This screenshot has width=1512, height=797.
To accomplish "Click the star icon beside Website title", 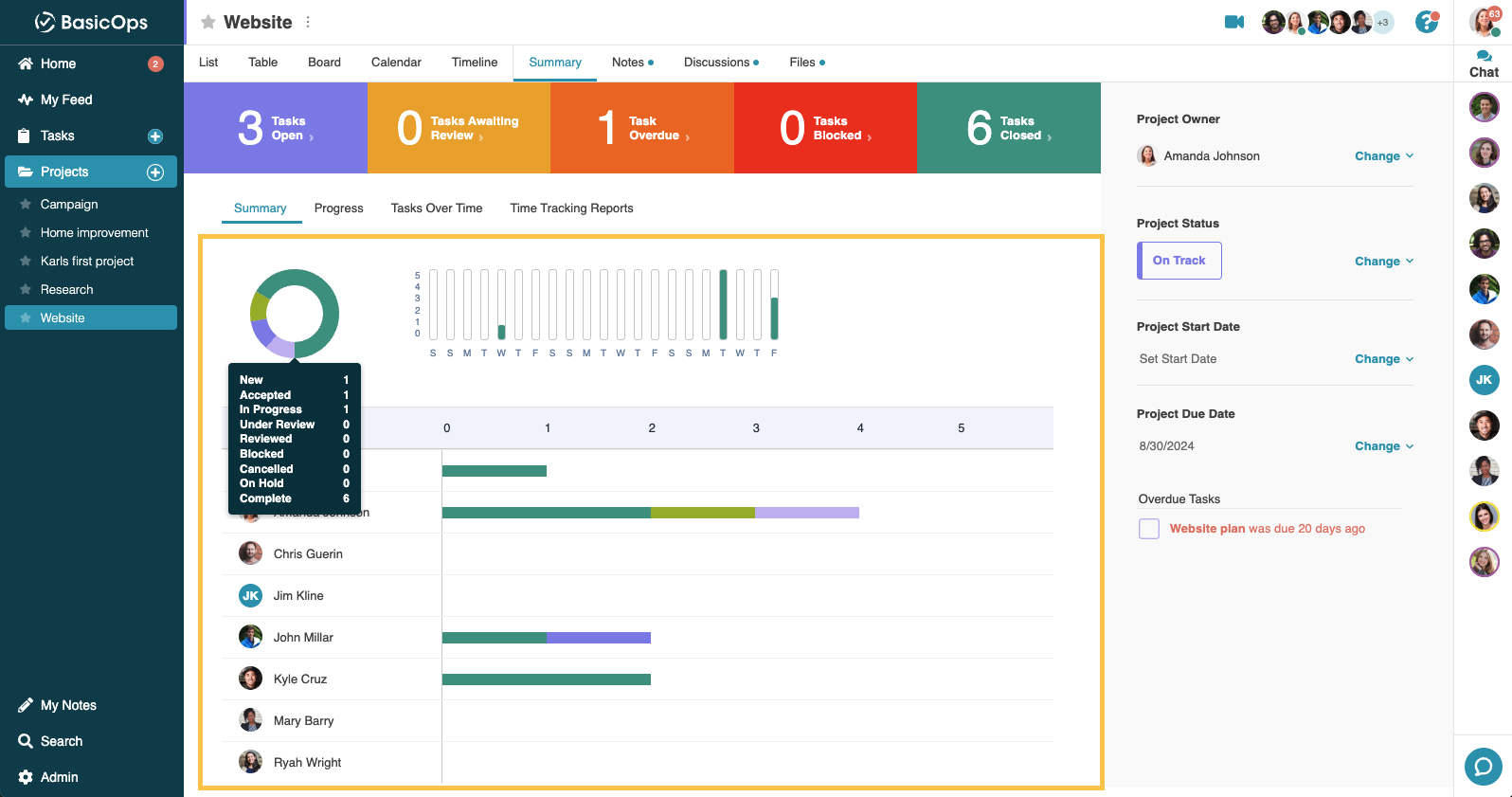I will tap(208, 22).
